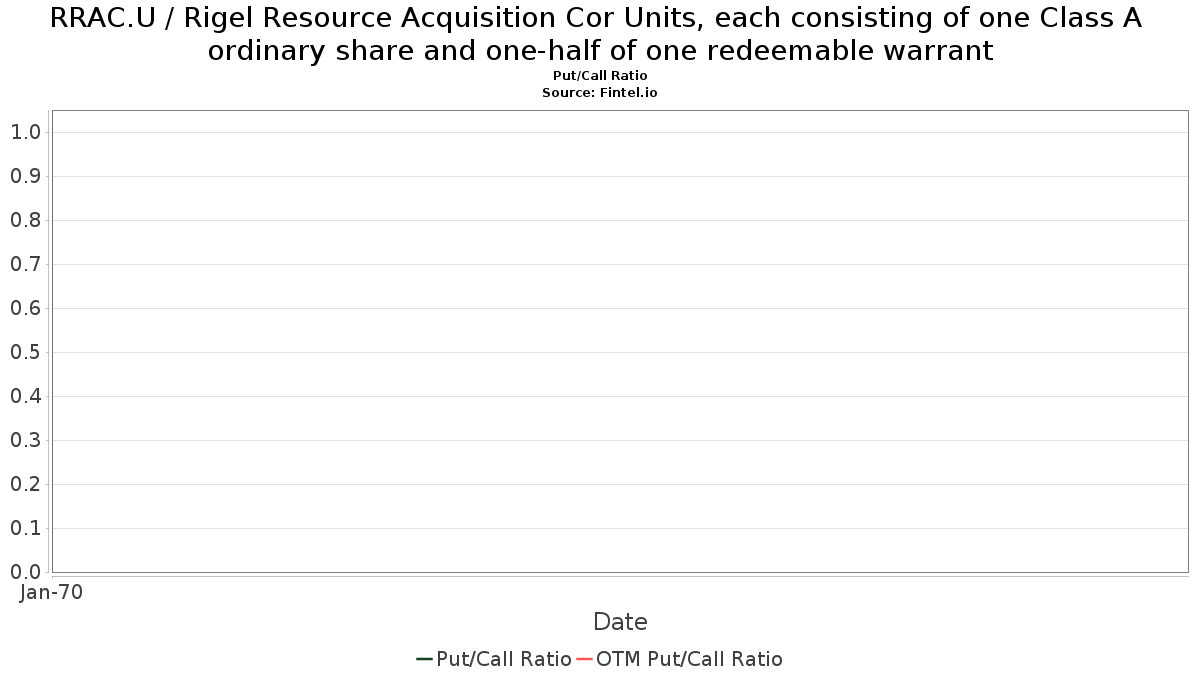
Task: Click the Jan-70 x-axis tick label
Action: (x=51, y=592)
